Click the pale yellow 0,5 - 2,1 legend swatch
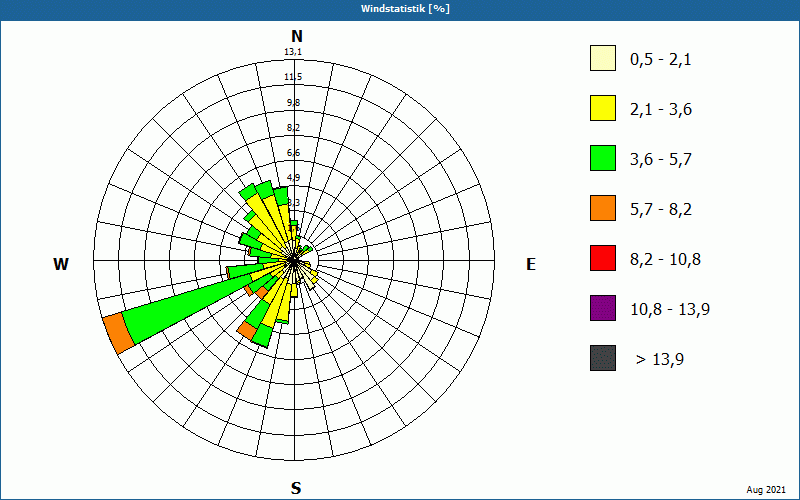The width and height of the screenshot is (800, 500). coord(603,58)
